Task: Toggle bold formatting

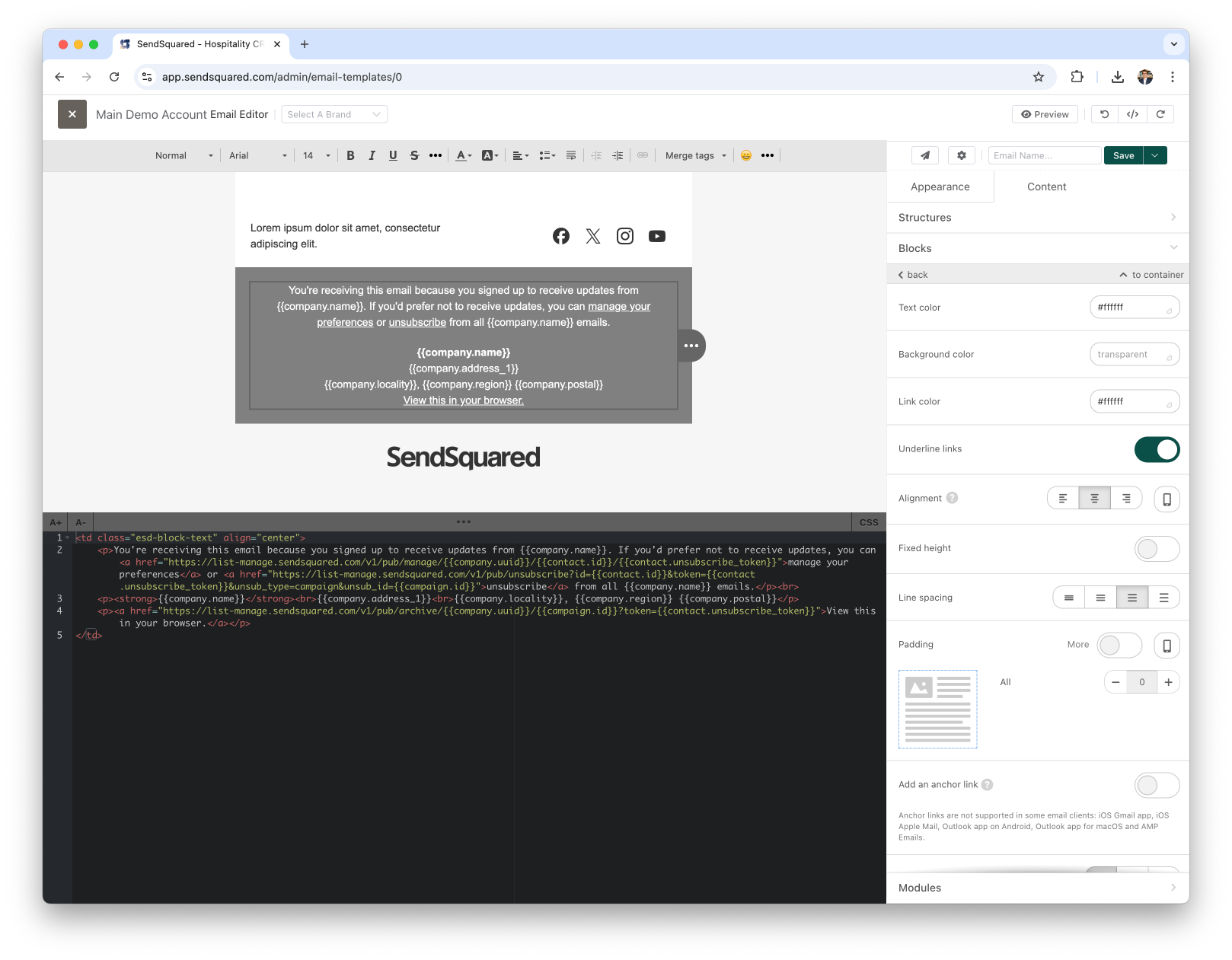Action: [350, 155]
